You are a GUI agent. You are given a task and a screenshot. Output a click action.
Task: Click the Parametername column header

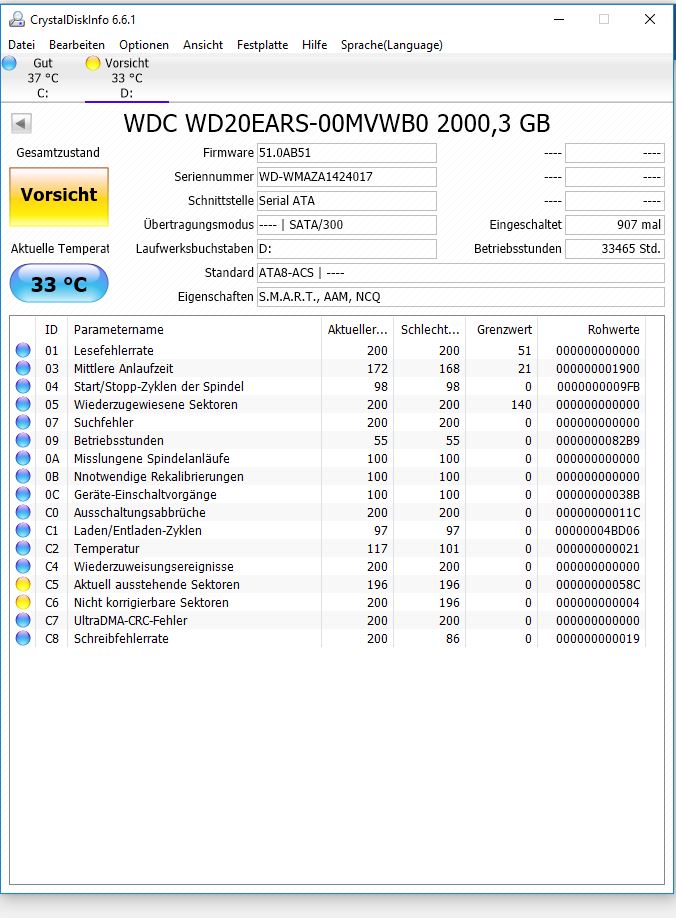point(194,330)
